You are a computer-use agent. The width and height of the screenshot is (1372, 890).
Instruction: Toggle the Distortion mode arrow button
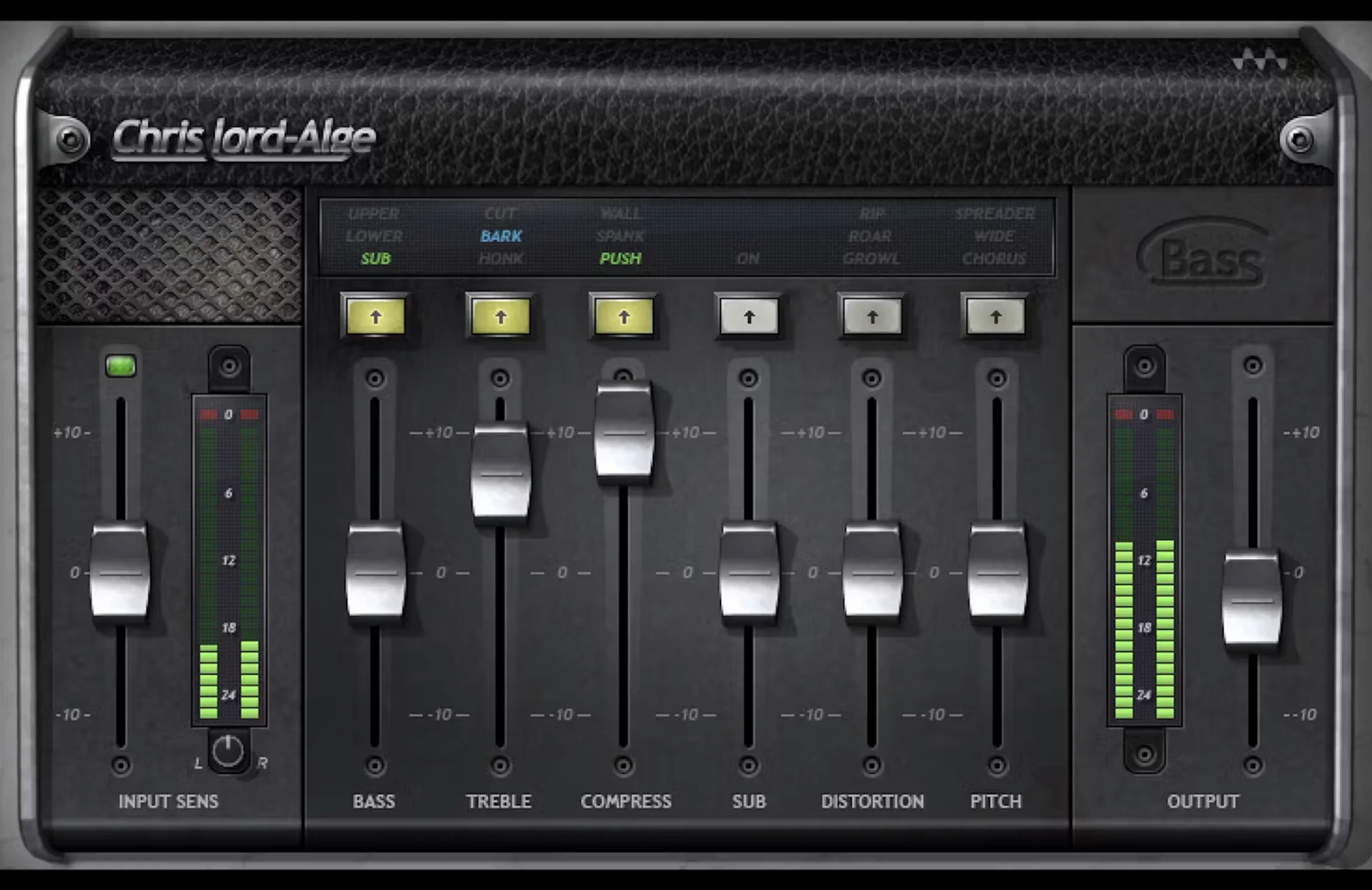tap(872, 317)
